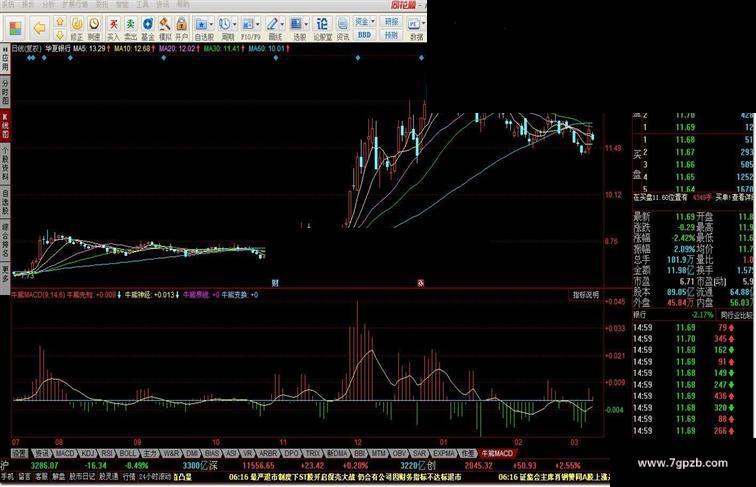This screenshot has height=487, width=756.
Task: Switch to the 分时图 side tab
Action: coord(5,92)
